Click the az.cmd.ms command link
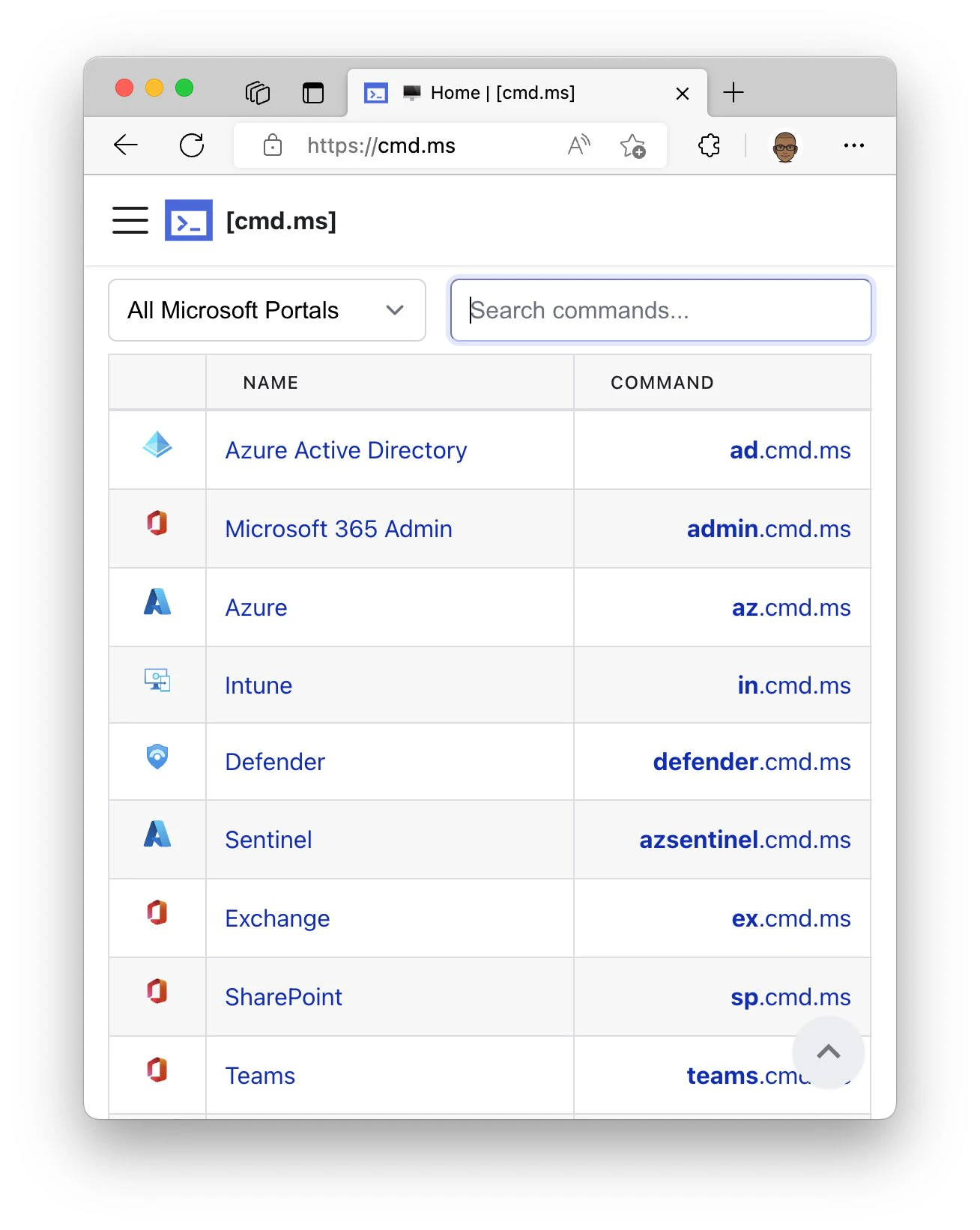The image size is (980, 1230). [x=791, y=608]
